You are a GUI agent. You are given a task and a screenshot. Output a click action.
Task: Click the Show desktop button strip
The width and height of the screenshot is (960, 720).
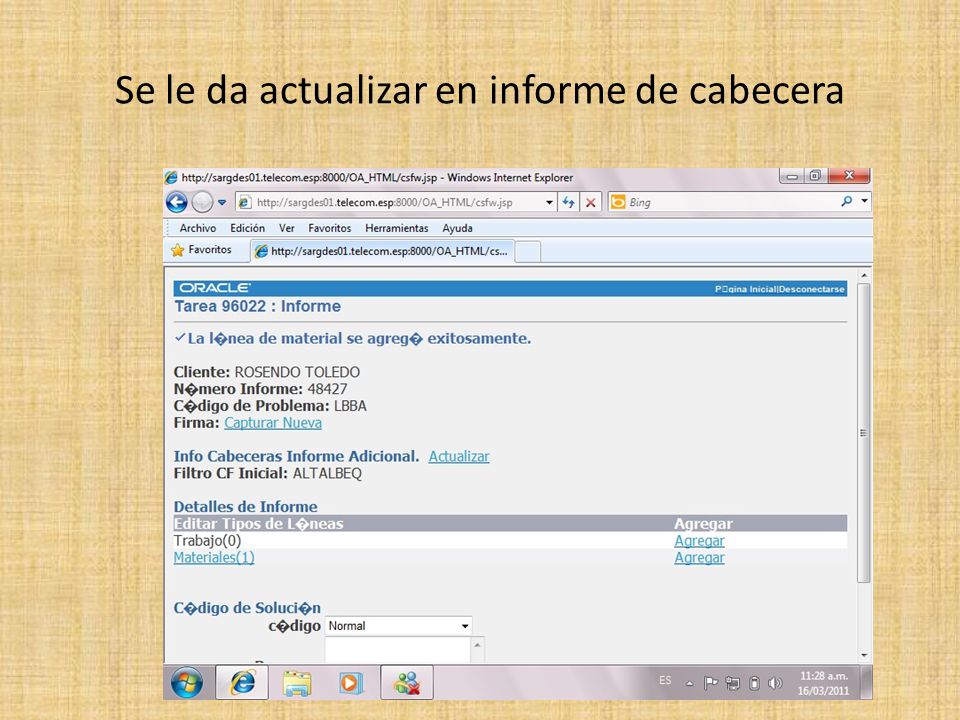866,682
